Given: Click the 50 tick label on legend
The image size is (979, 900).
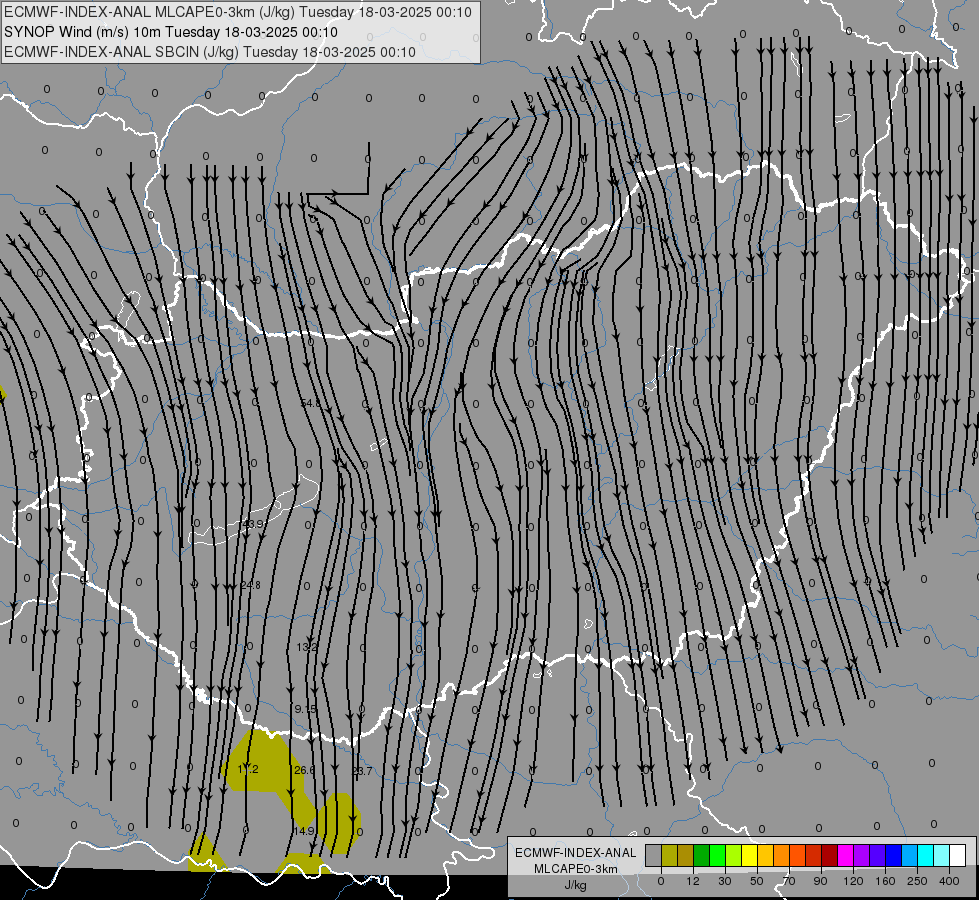Looking at the screenshot, I should (x=757, y=881).
